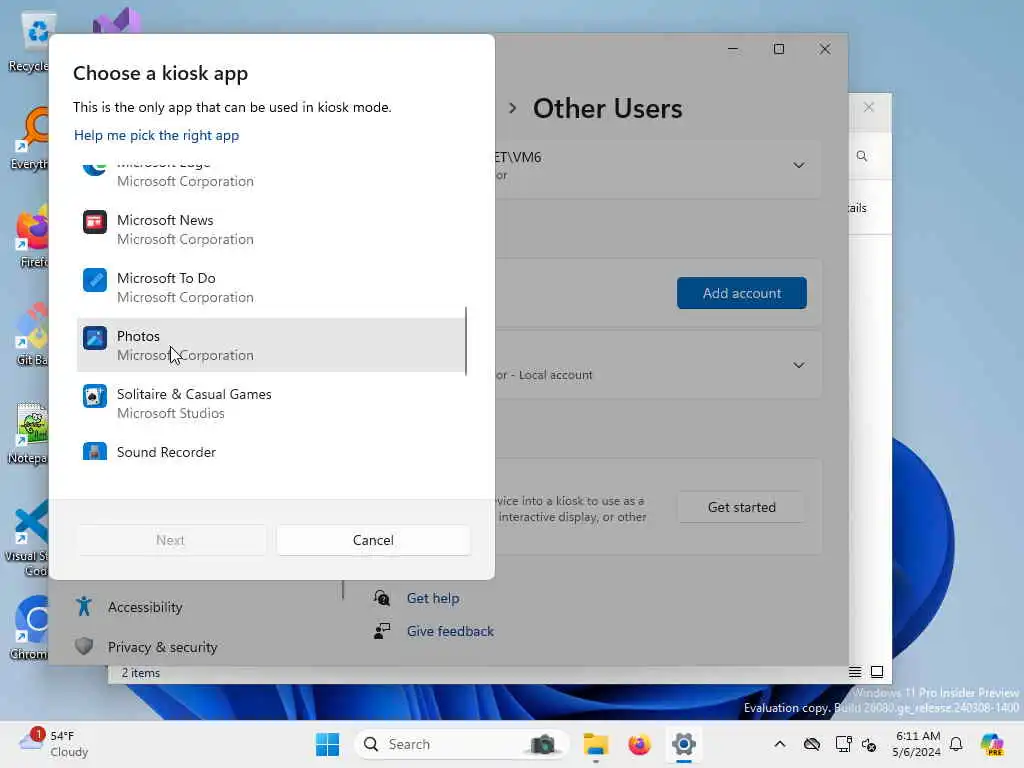Open the Windows Start menu
This screenshot has height=768, width=1024.
pyautogui.click(x=327, y=744)
